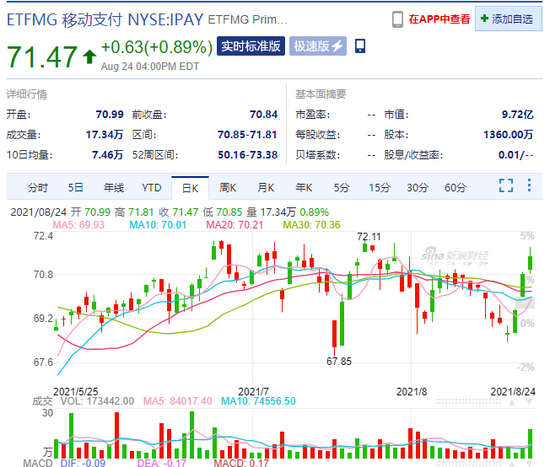Click the volume MA5: 84017.40 label

[x=177, y=401]
